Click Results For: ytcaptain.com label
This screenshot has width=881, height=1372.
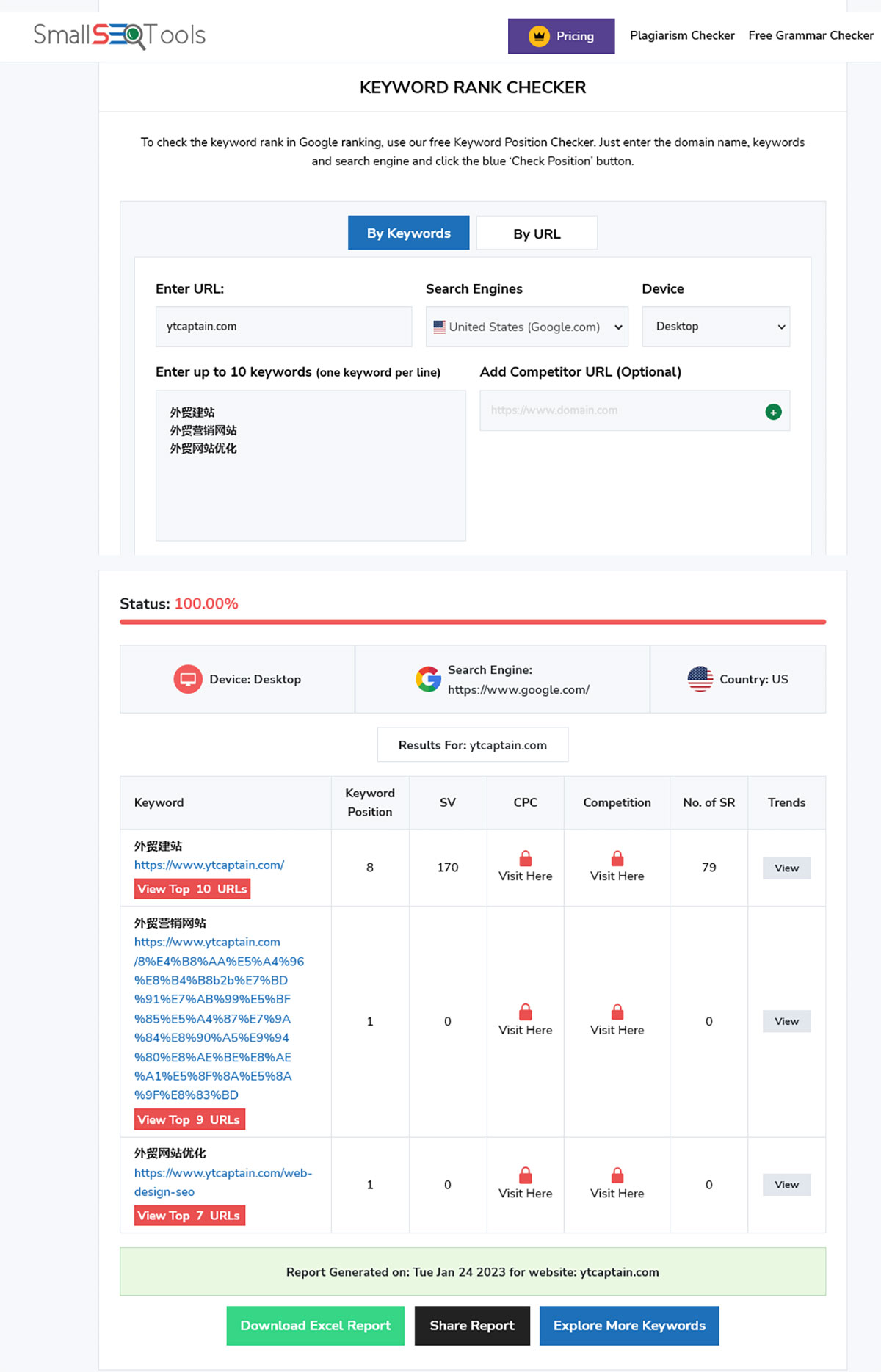[x=473, y=745]
